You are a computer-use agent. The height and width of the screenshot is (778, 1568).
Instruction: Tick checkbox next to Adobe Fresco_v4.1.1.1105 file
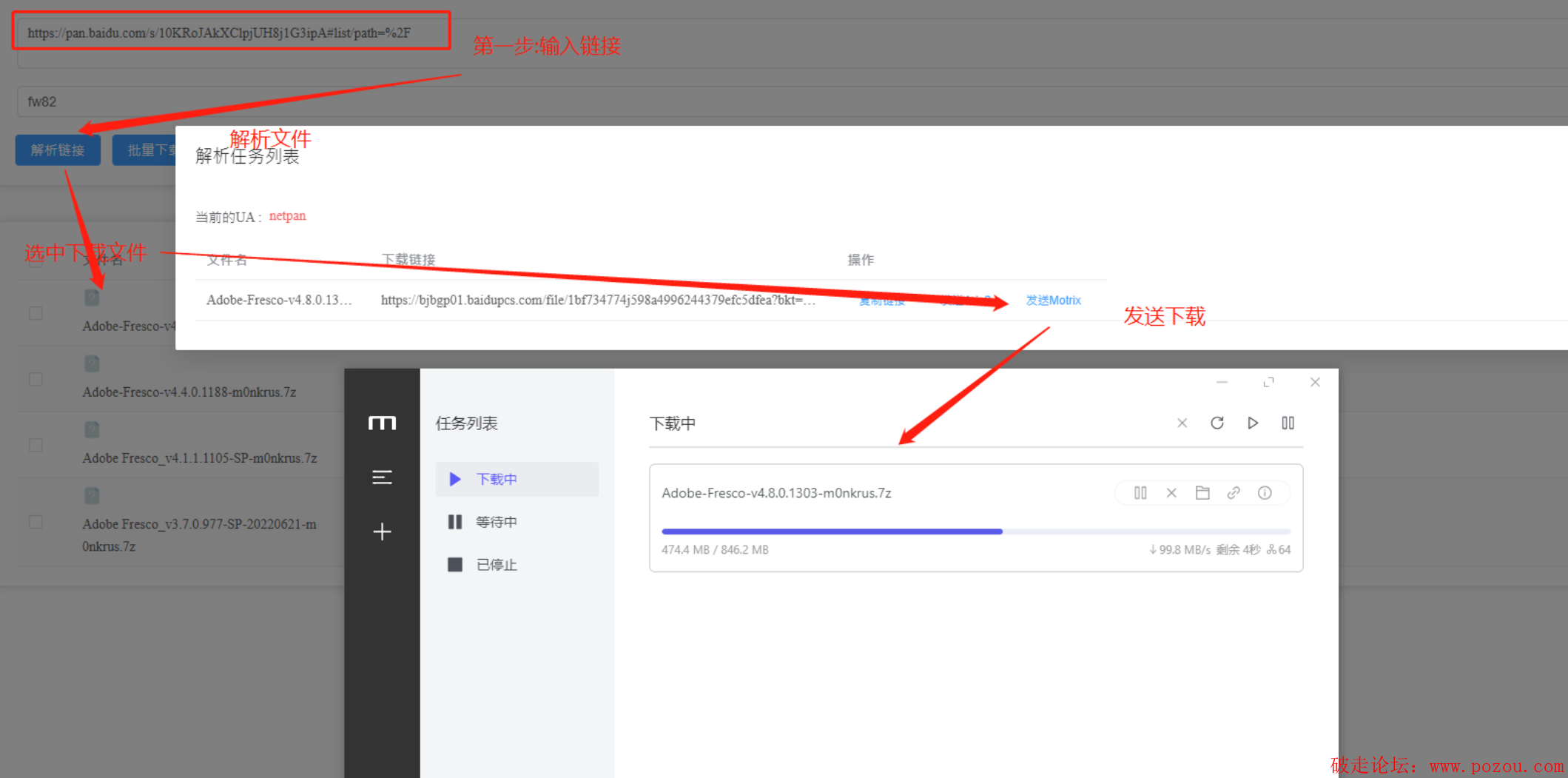(x=36, y=445)
